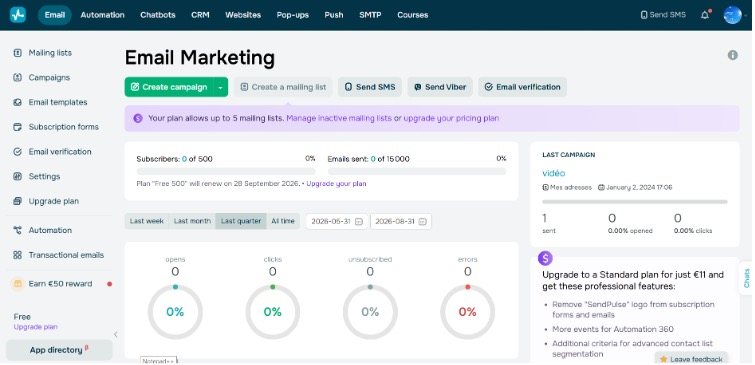The height and width of the screenshot is (365, 755).
Task: Open the Automation tab in top navigation
Action: click(103, 15)
